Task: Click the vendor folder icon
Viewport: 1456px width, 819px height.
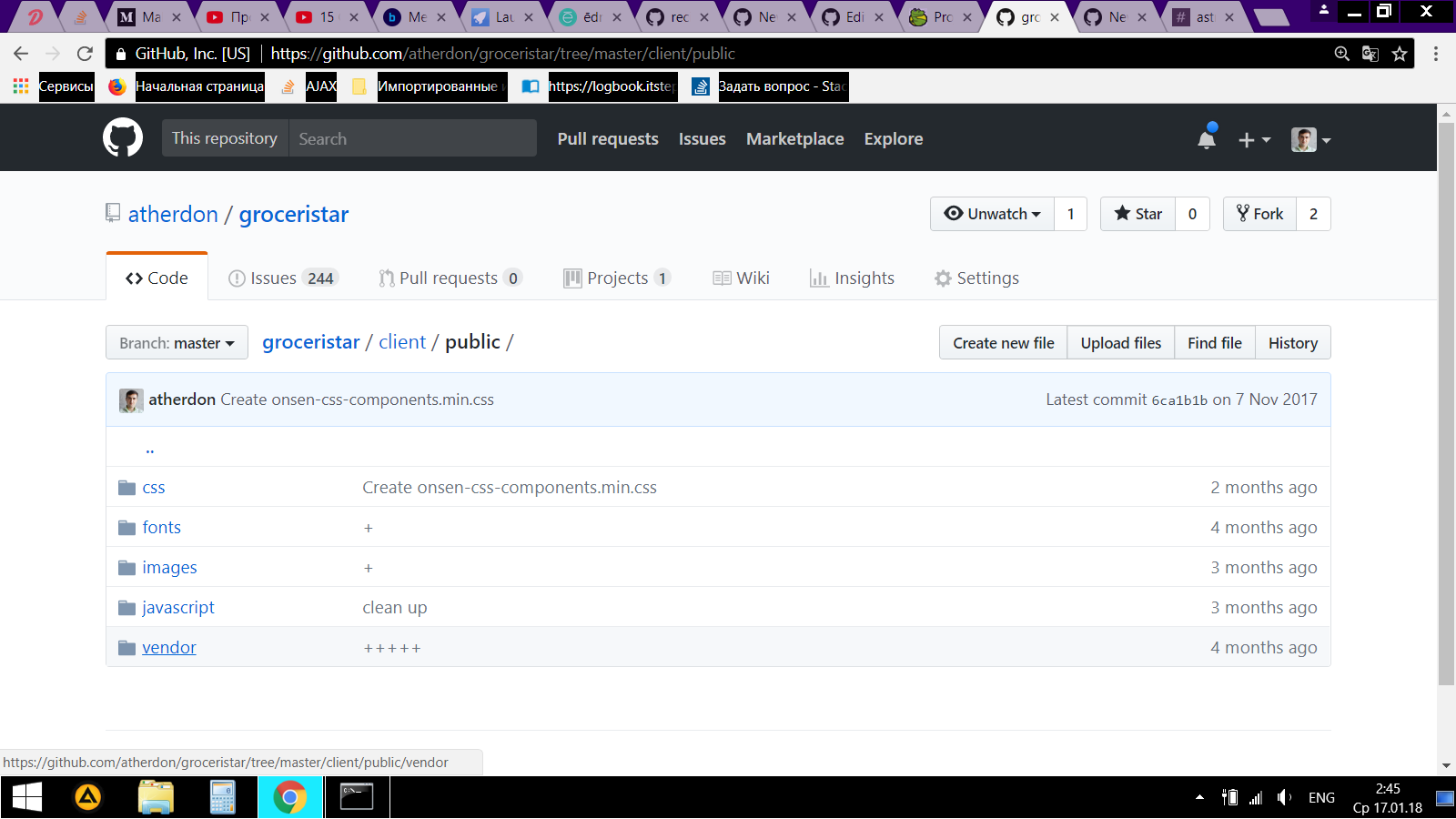Action: tap(126, 648)
